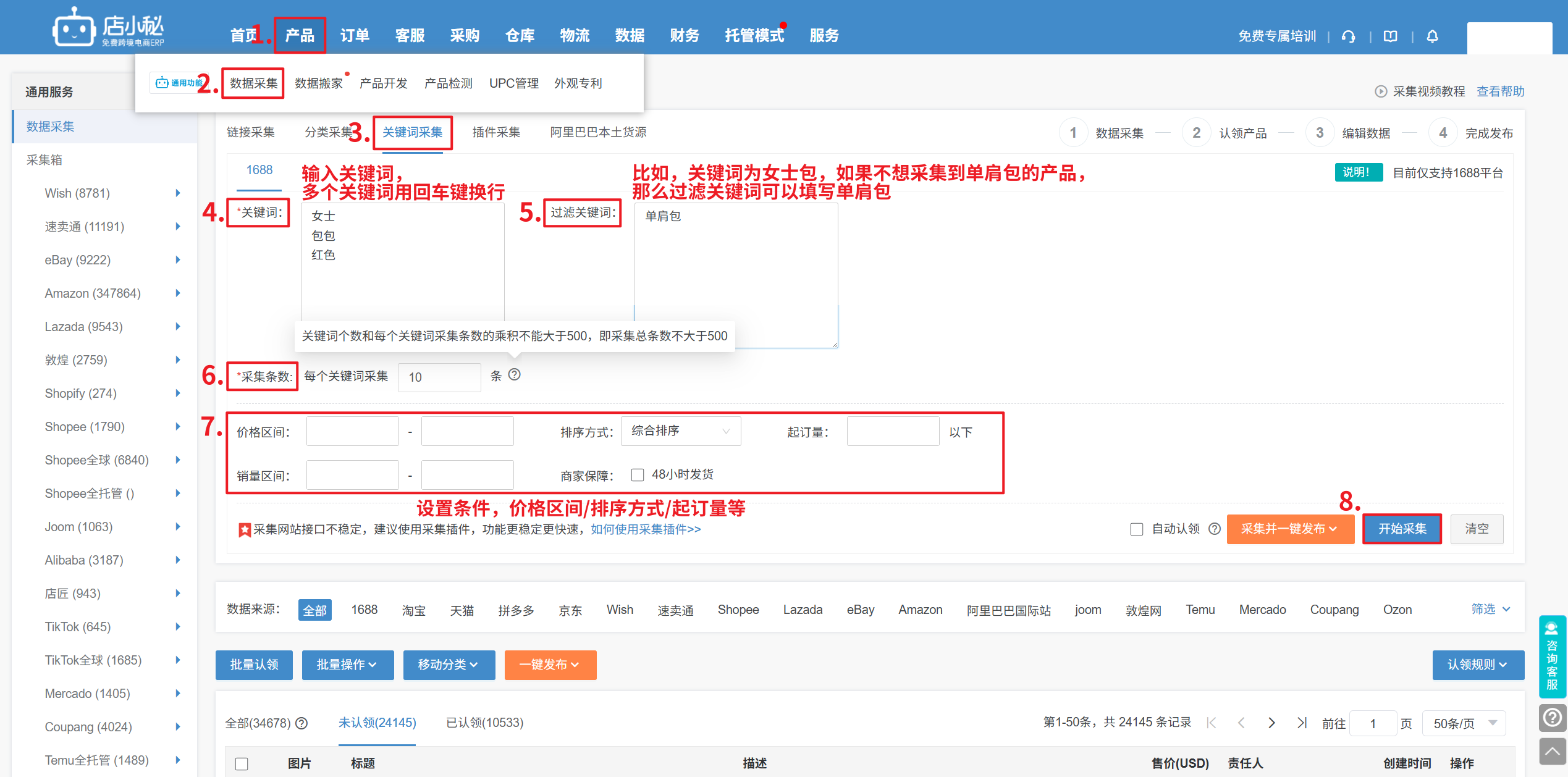Tick the 自动认领 checkbox
1568x777 pixels.
[1137, 529]
